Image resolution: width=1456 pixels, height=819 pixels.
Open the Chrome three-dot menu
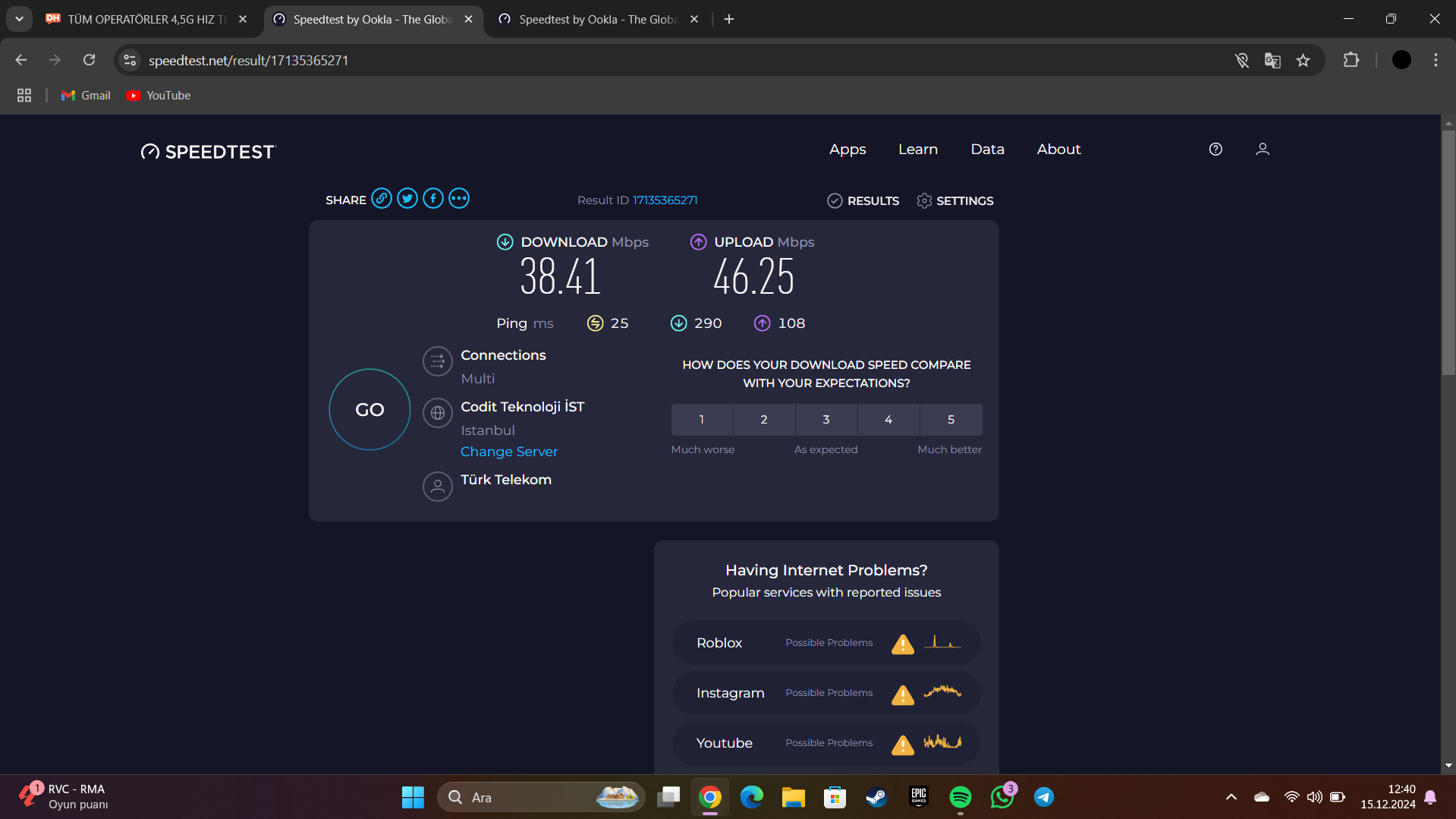1436,60
